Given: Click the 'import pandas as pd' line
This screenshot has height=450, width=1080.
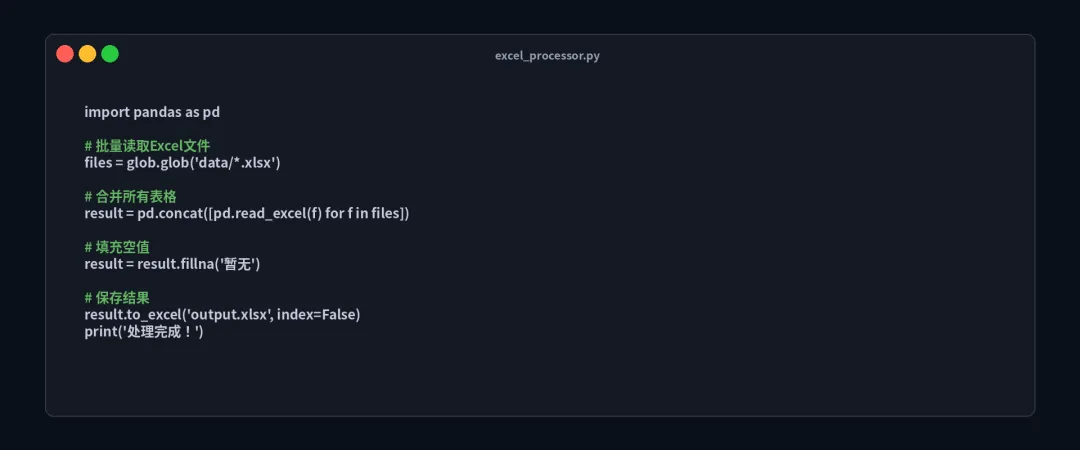Looking at the screenshot, I should coord(152,112).
